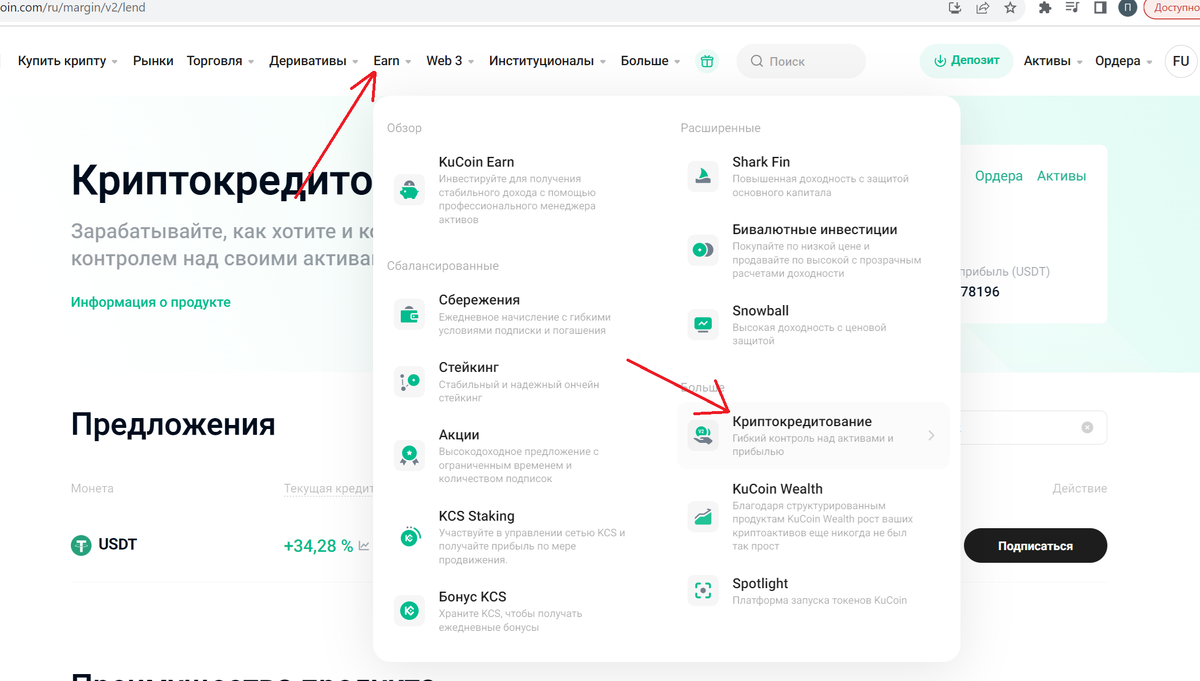Expand the Earn dropdown menu
The image size is (1200, 681).
point(392,61)
